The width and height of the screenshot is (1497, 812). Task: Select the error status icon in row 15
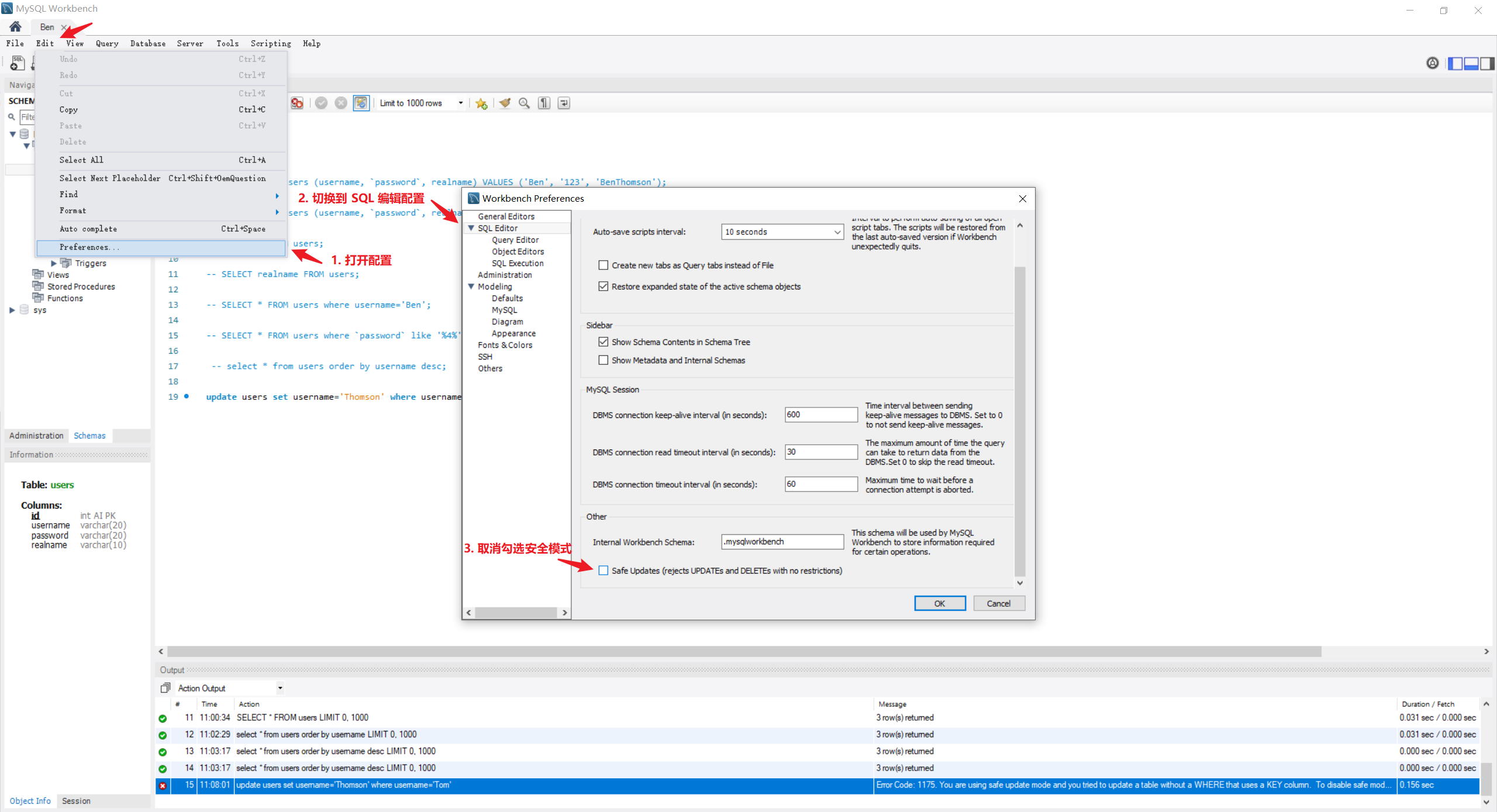coord(163,786)
